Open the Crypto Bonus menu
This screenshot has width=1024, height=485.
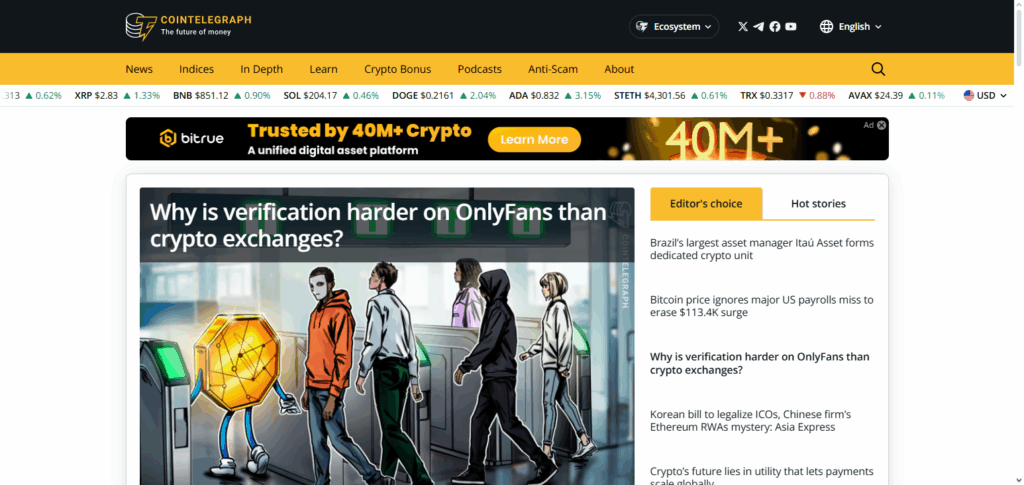[398, 69]
